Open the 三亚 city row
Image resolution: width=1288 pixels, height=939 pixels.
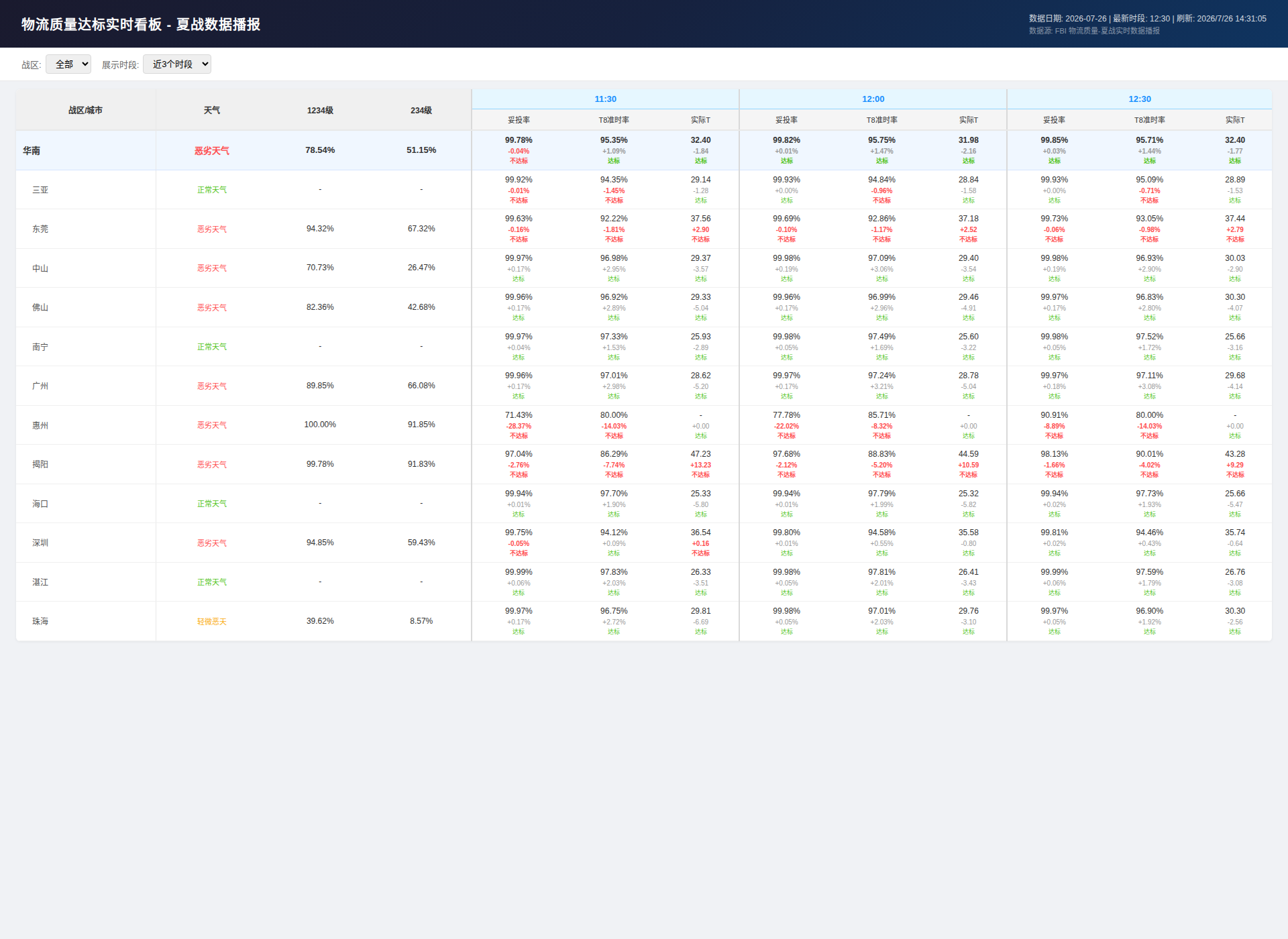(644, 190)
